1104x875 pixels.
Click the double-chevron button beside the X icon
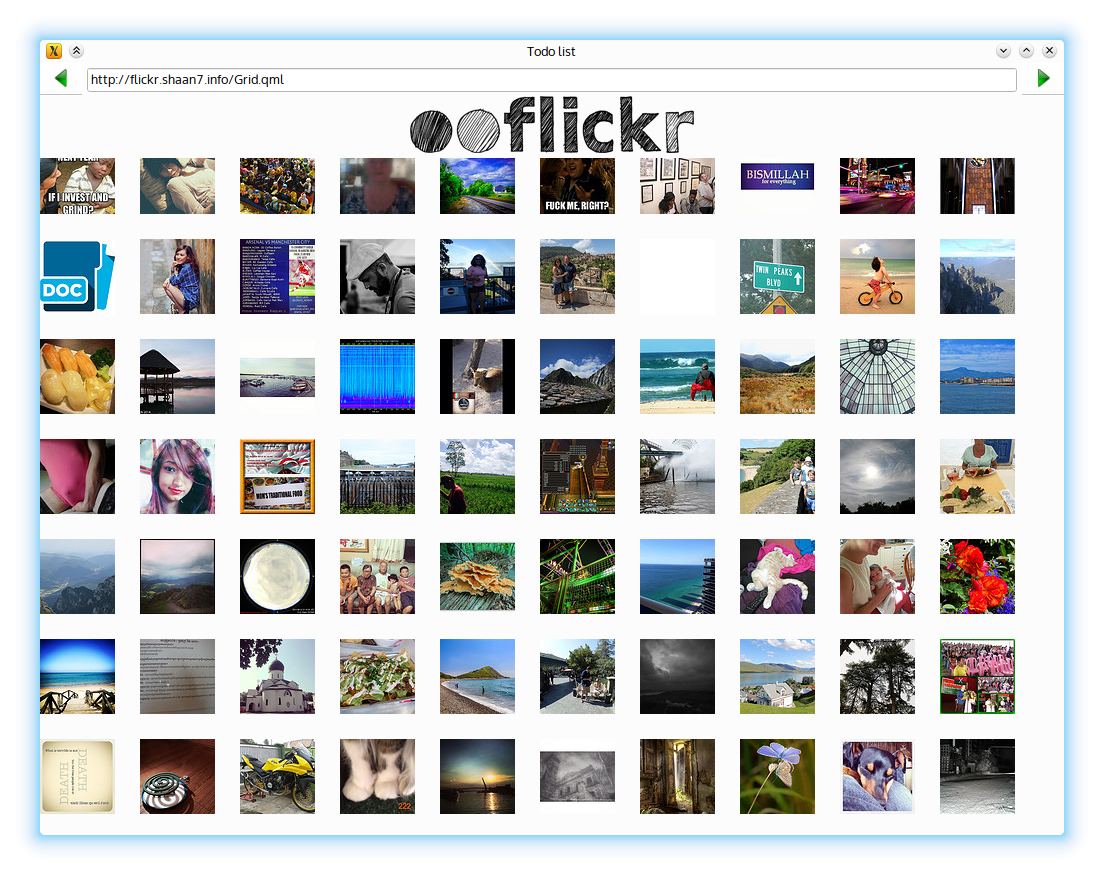(77, 51)
